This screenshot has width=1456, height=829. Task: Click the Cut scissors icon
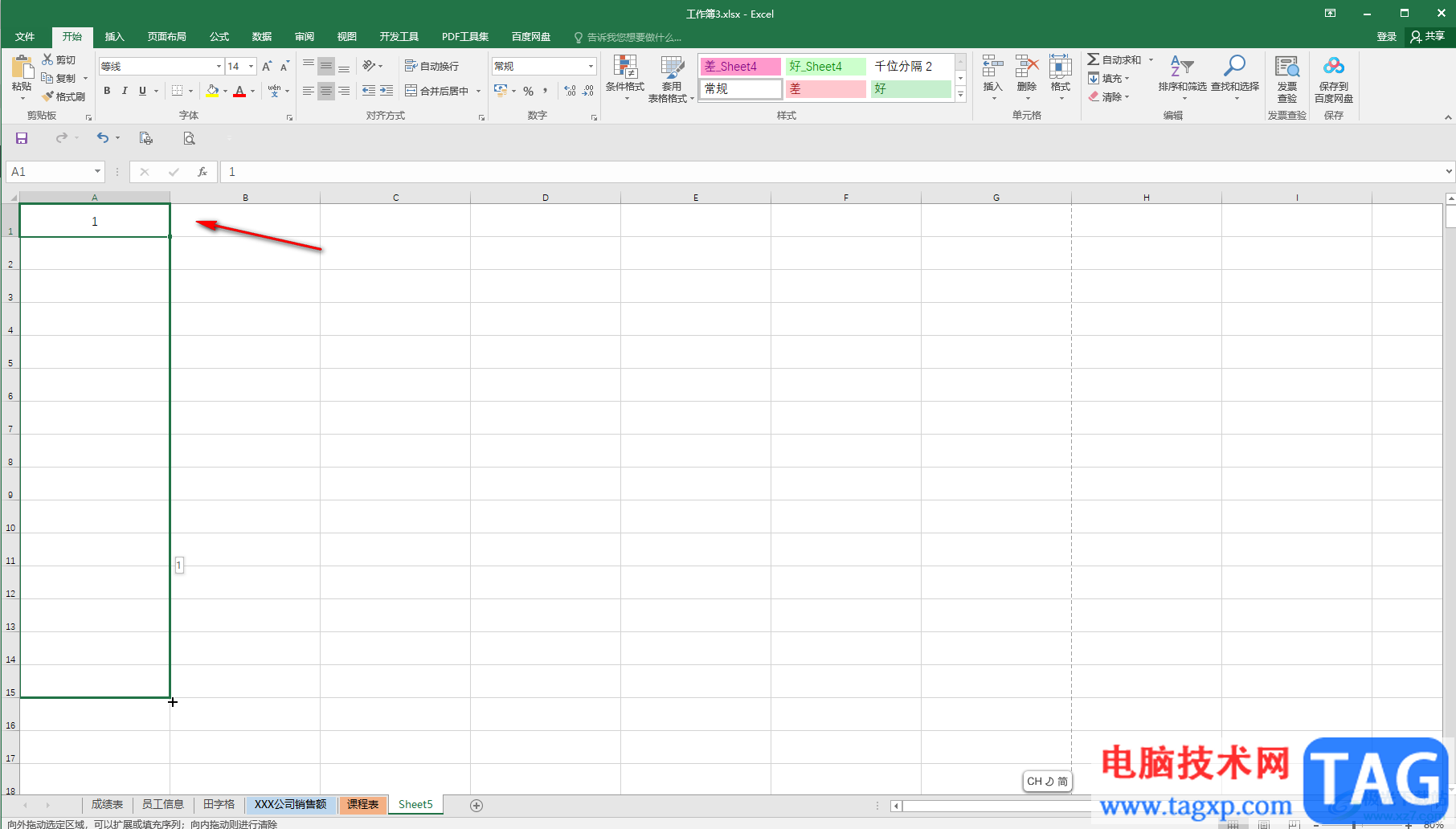pos(47,59)
